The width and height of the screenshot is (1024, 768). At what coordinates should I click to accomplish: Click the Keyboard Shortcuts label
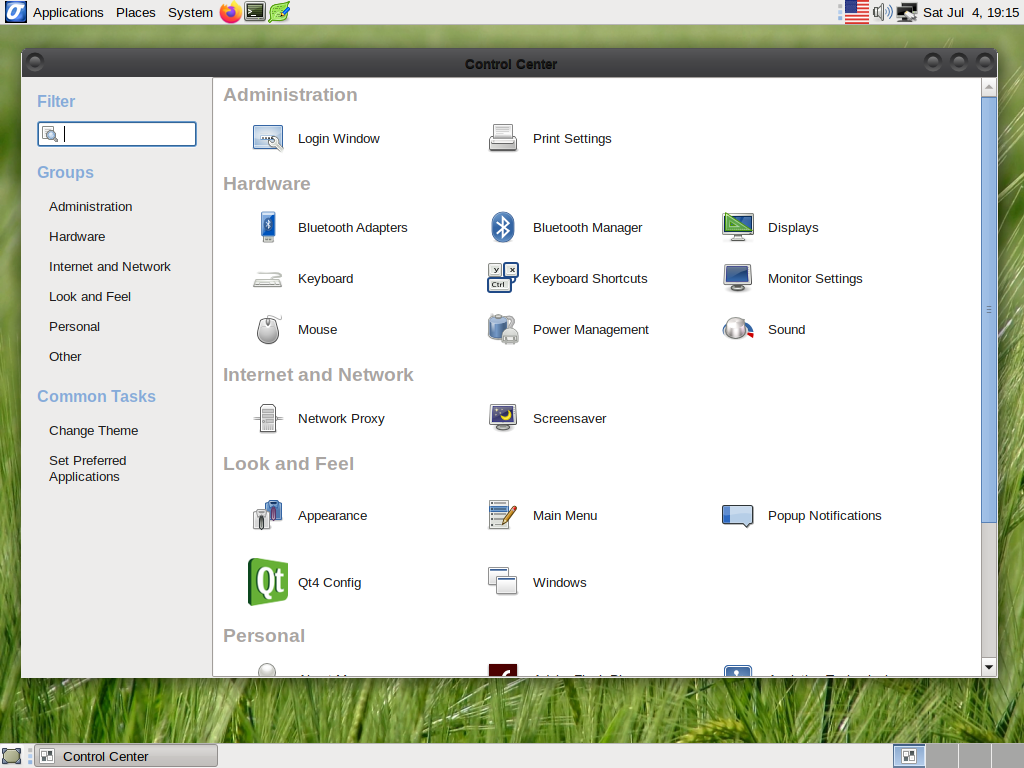(590, 278)
